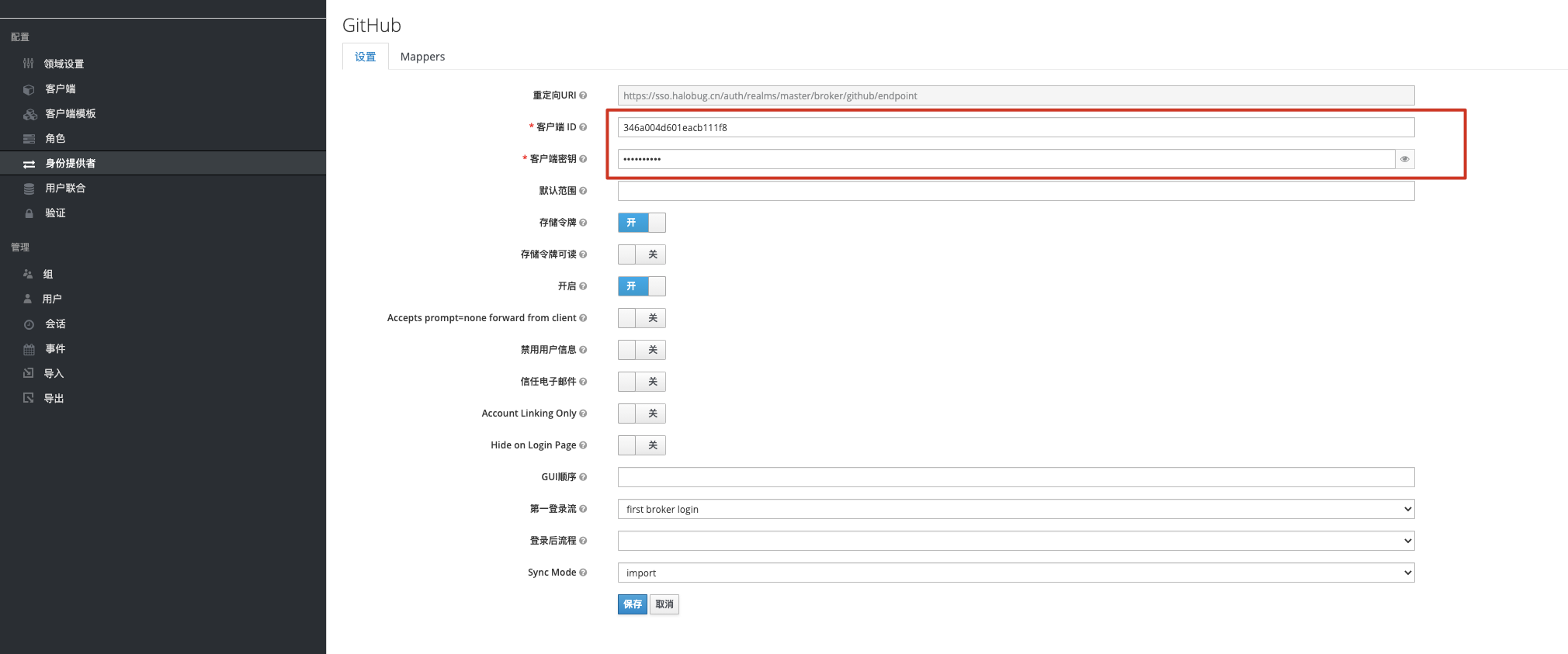Click the 取消 cancel button

point(664,604)
